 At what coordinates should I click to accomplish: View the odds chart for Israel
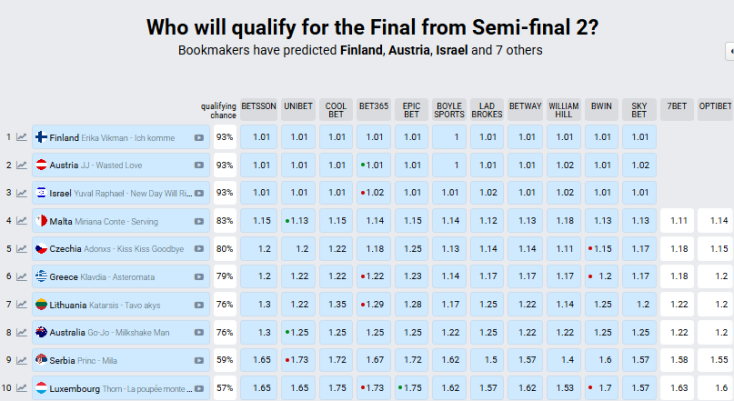[x=21, y=193]
